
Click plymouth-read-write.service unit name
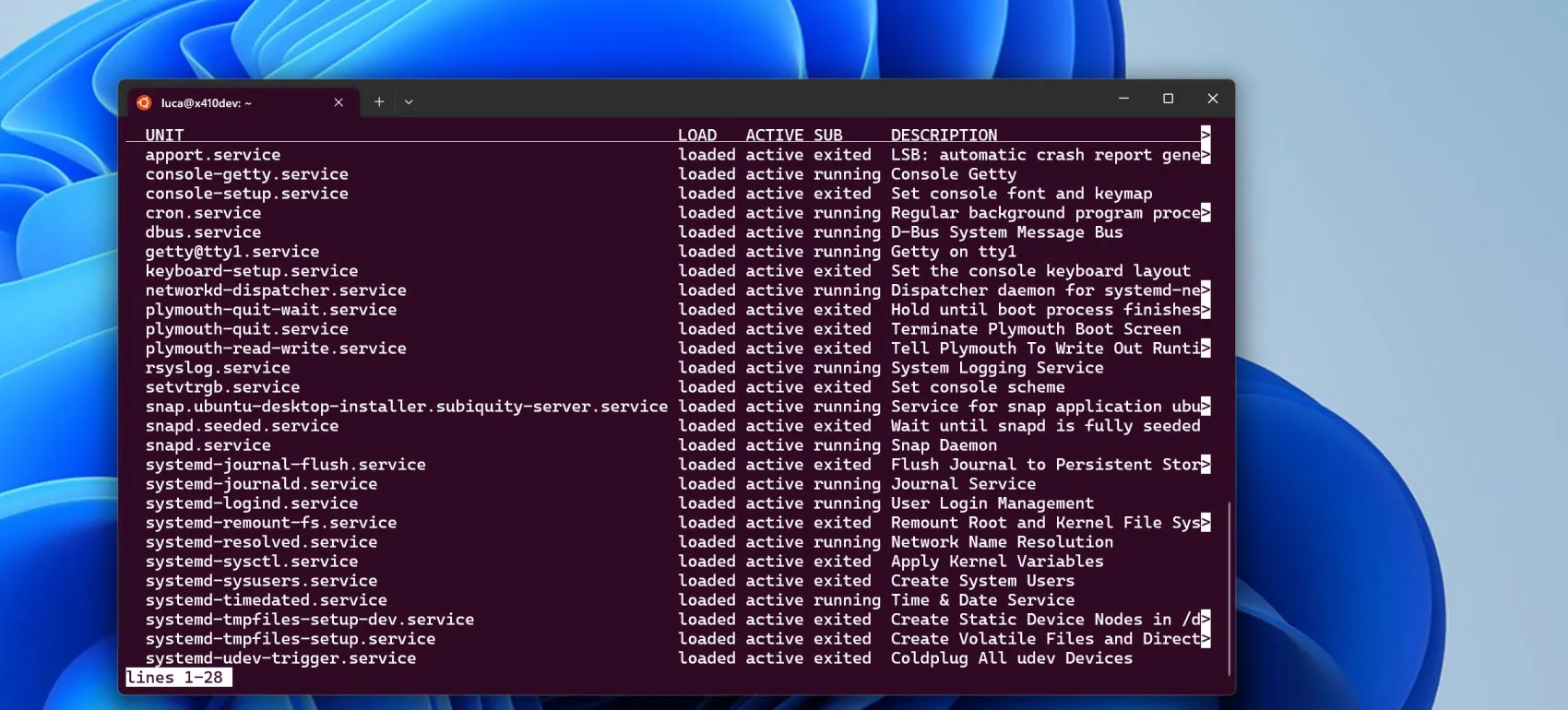point(276,349)
